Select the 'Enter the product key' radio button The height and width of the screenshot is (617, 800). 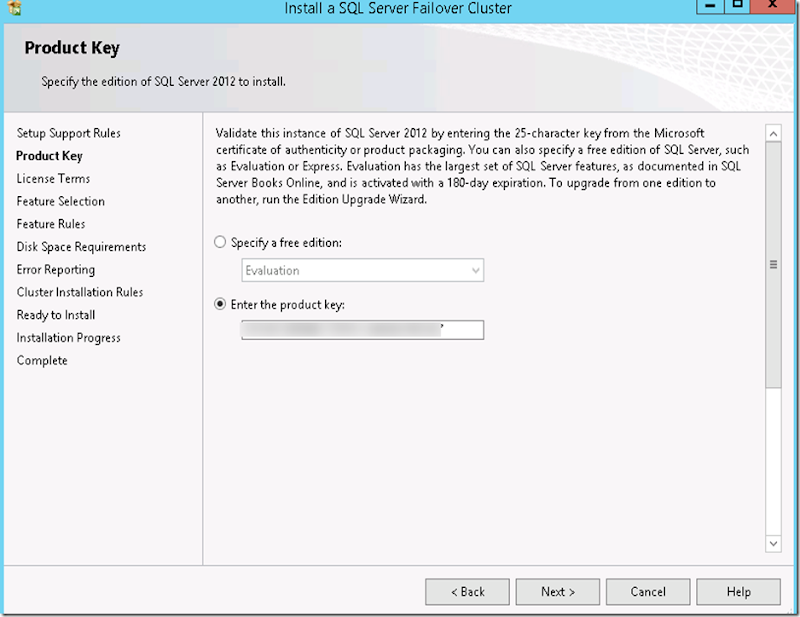click(x=220, y=304)
